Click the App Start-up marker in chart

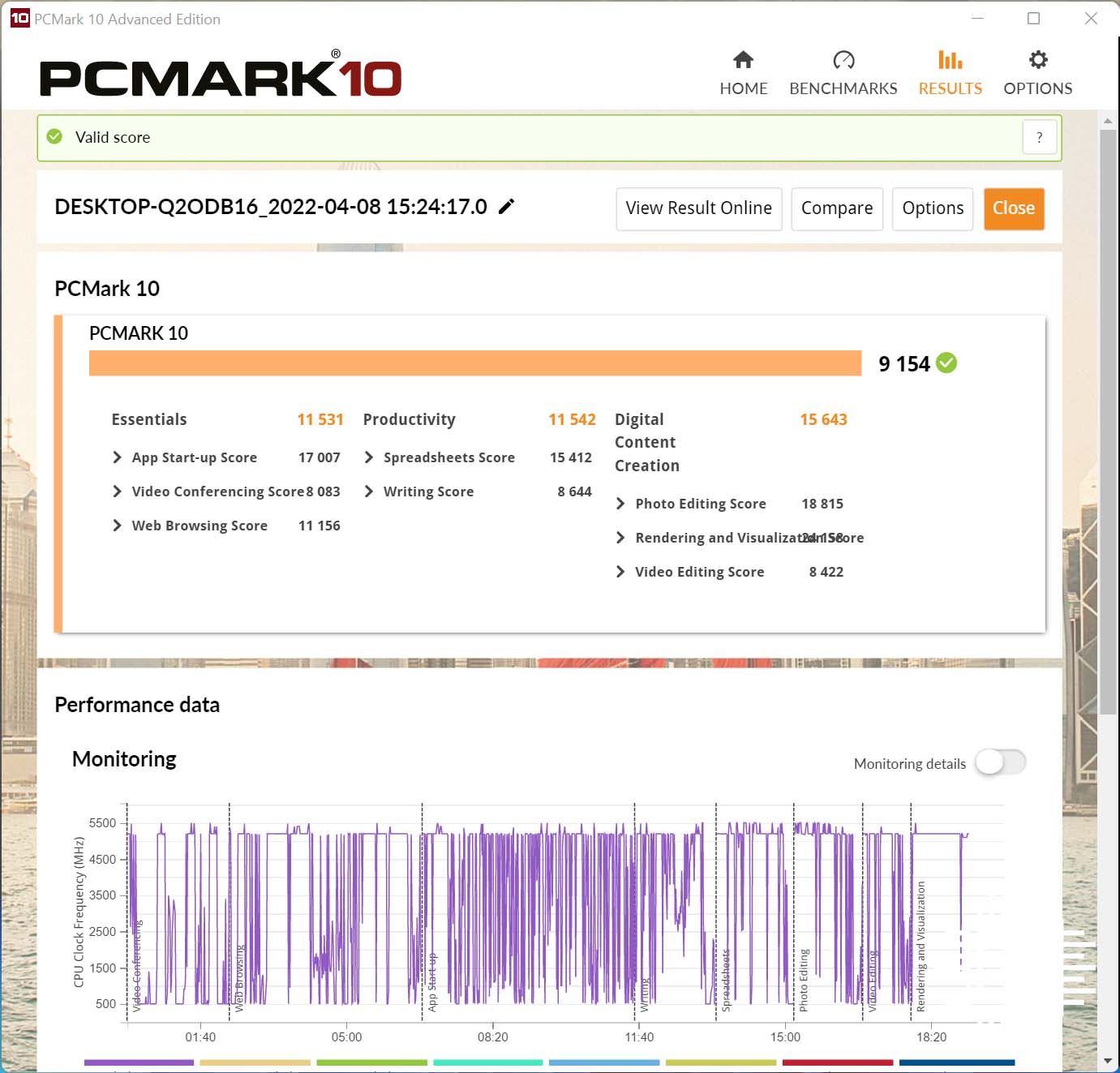[432, 981]
